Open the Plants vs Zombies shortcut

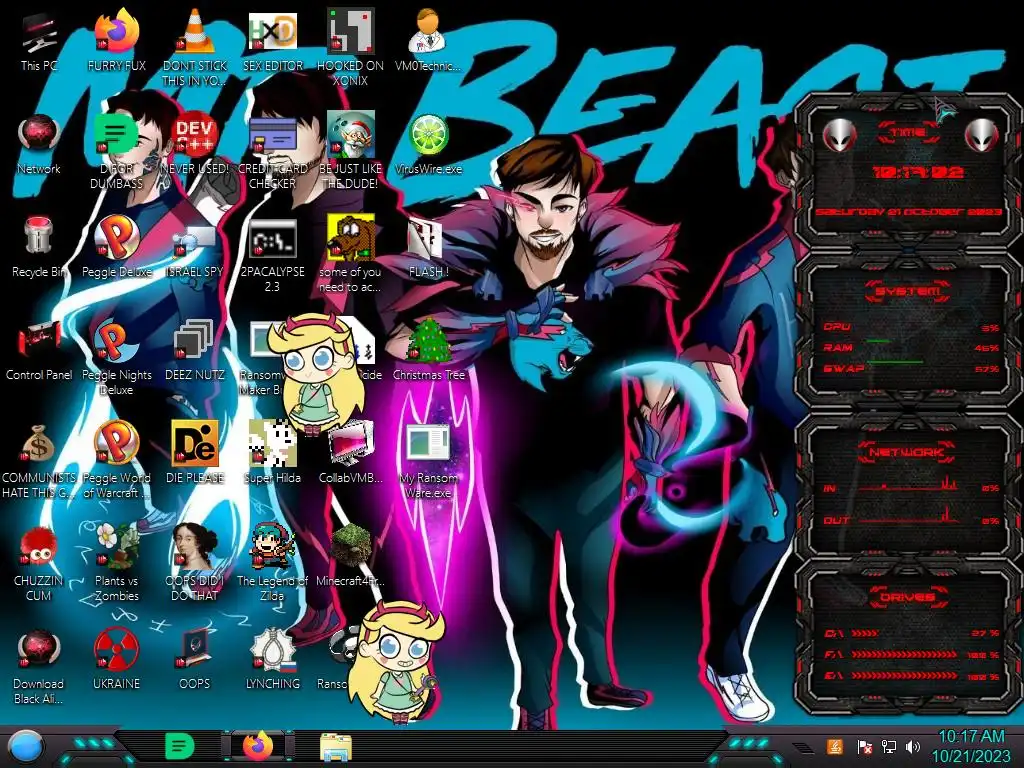click(x=116, y=562)
